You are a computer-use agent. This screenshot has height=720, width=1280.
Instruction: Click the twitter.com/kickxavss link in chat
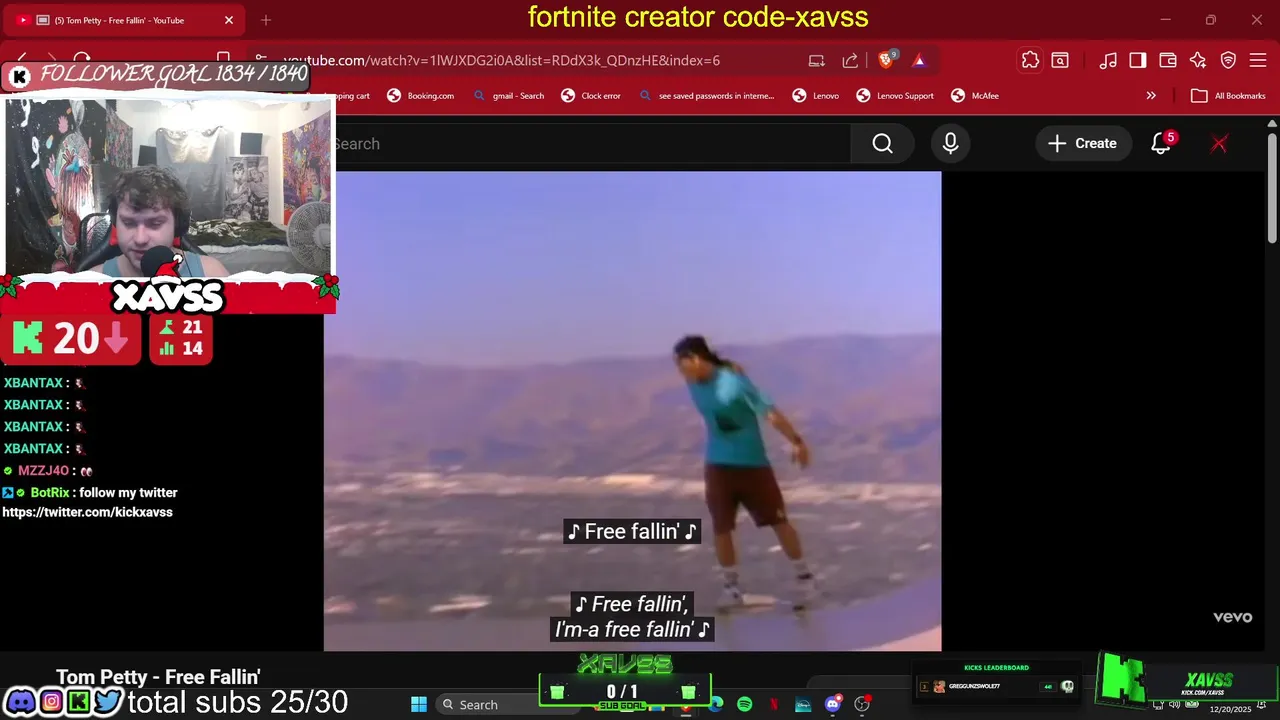click(x=87, y=512)
